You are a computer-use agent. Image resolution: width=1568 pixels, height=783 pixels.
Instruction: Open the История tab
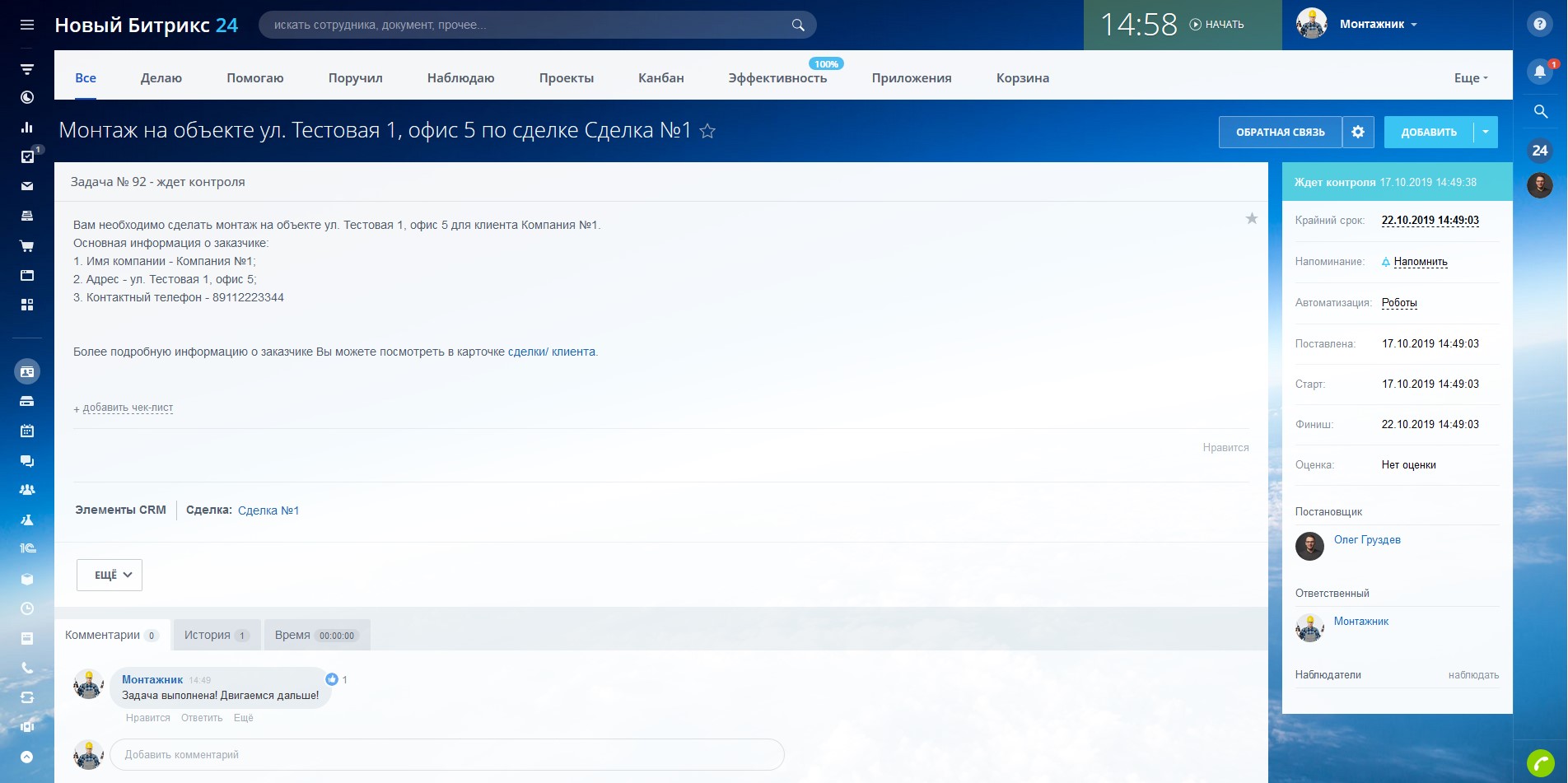click(x=216, y=635)
